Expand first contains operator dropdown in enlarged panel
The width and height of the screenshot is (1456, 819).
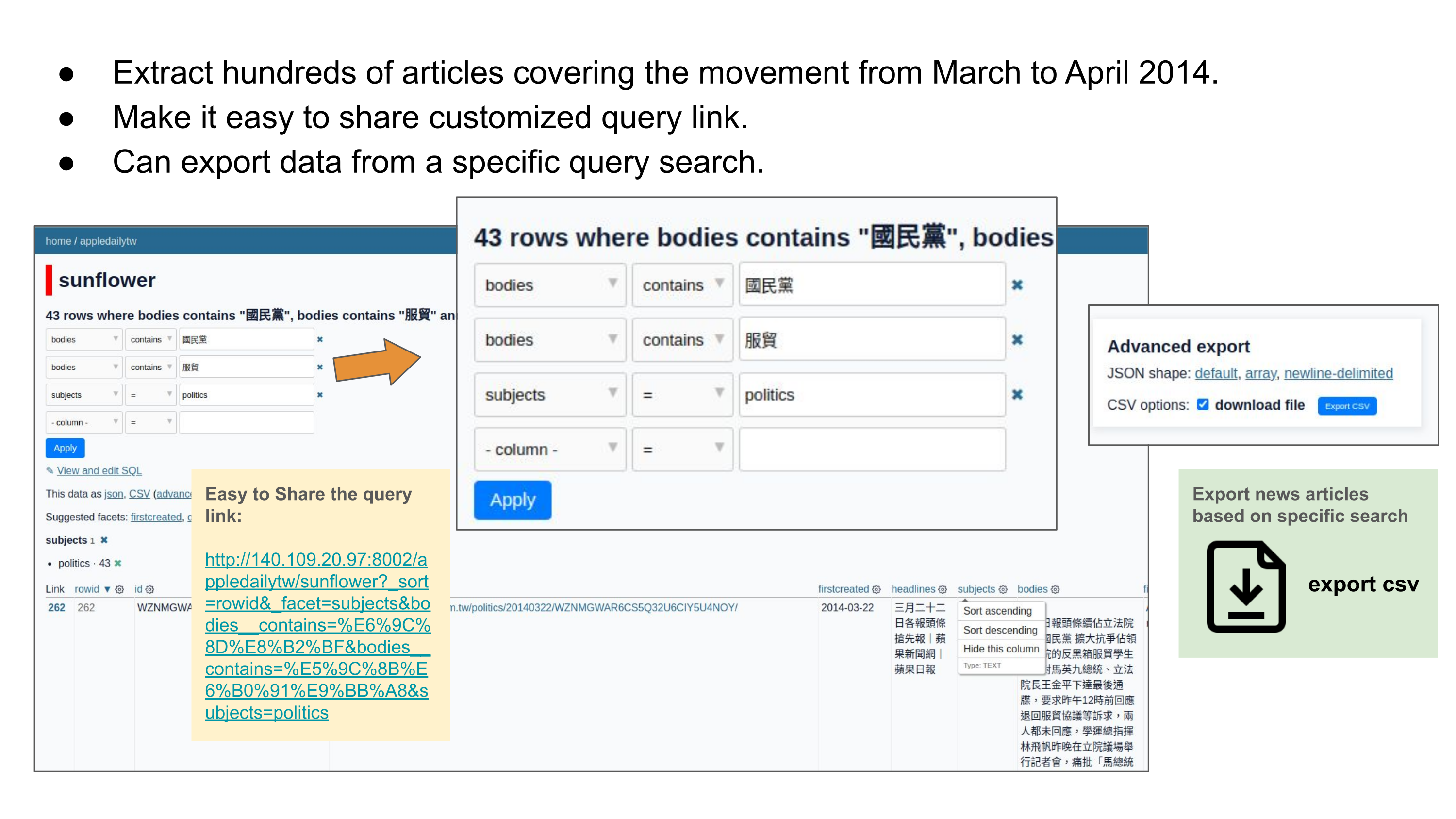pyautogui.click(x=682, y=285)
